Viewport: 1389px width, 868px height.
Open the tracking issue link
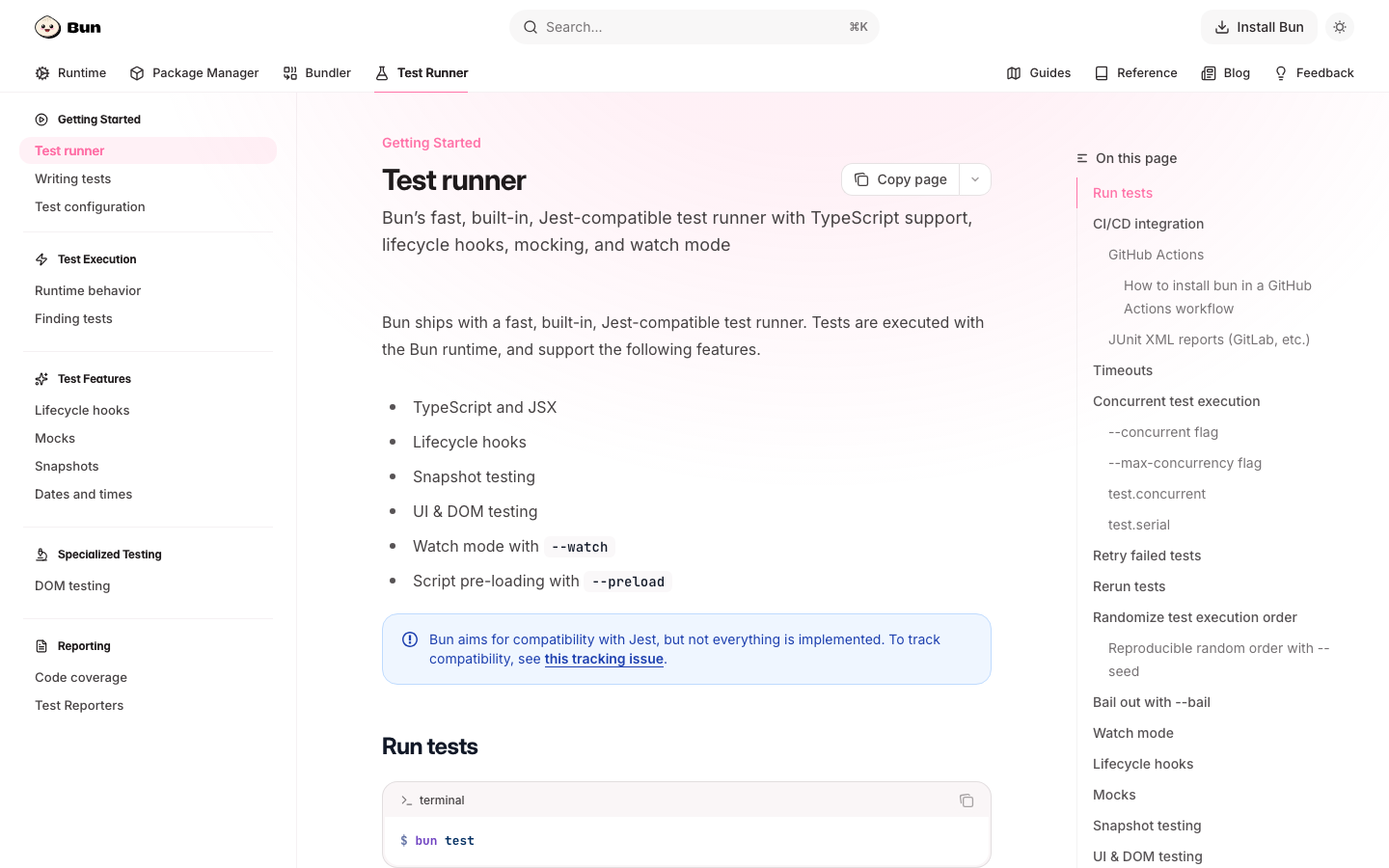point(604,659)
